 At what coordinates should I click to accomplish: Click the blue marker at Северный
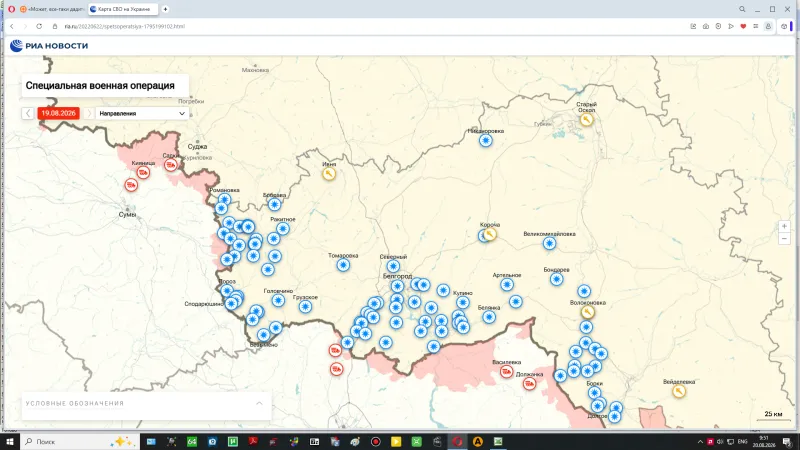(x=393, y=266)
